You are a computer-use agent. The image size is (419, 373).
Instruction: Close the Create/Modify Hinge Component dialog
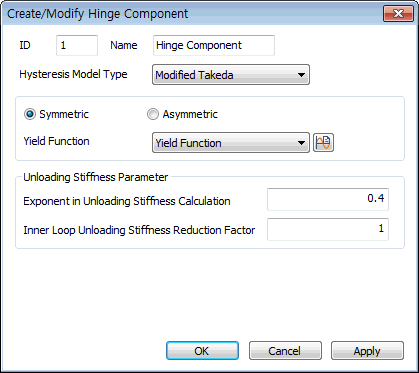(x=398, y=14)
